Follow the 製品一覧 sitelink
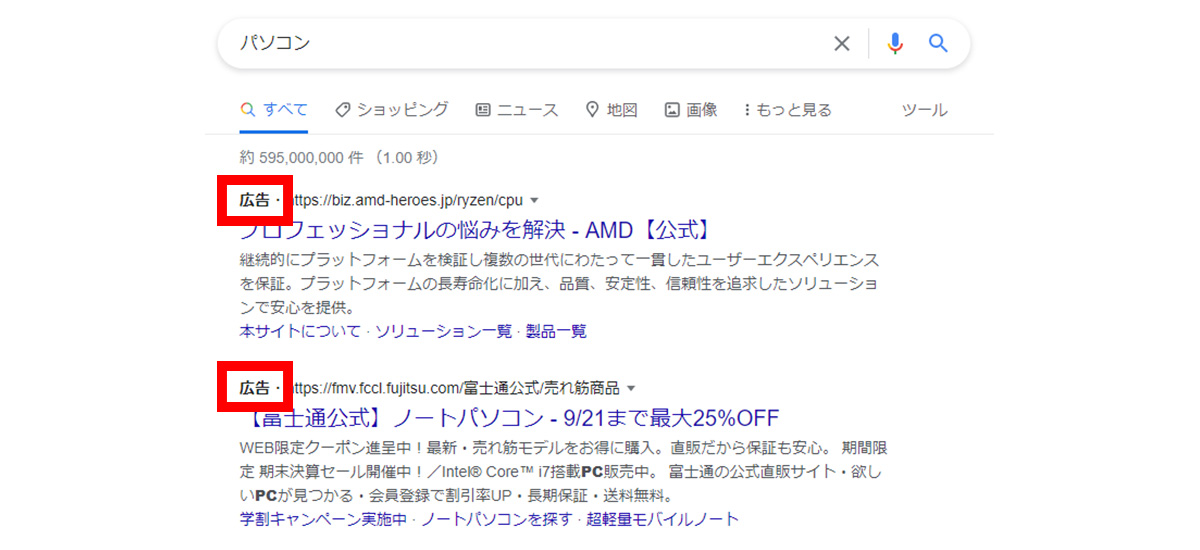Viewport: 1200px width, 550px height. tap(556, 331)
